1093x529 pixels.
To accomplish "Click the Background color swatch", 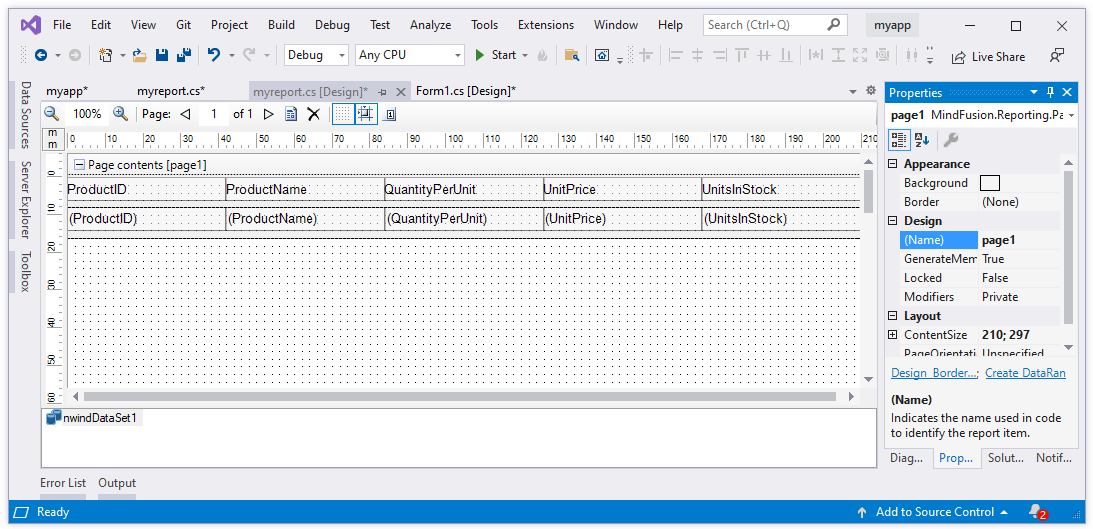I will coord(989,183).
